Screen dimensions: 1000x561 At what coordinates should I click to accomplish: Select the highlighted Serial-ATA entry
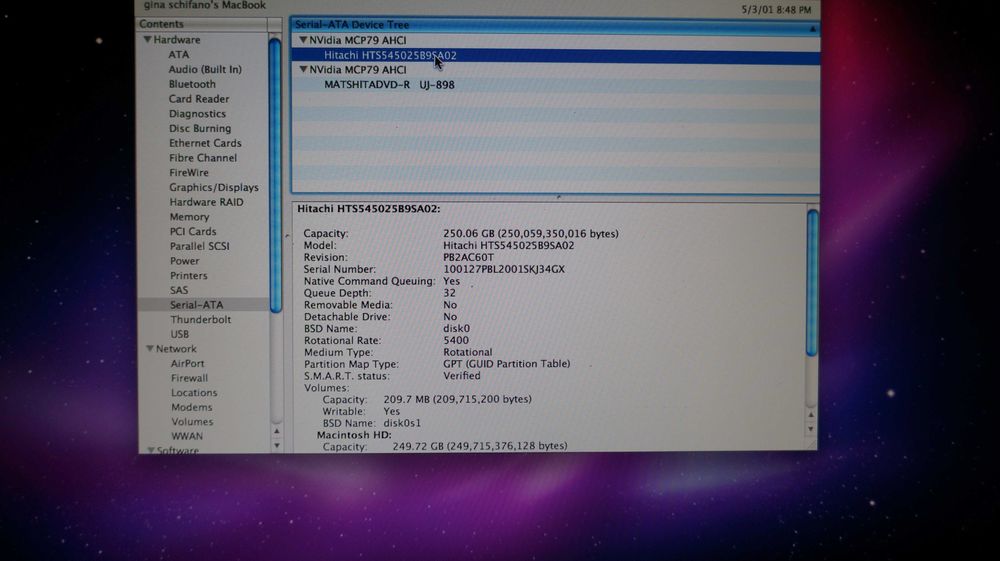tap(196, 305)
